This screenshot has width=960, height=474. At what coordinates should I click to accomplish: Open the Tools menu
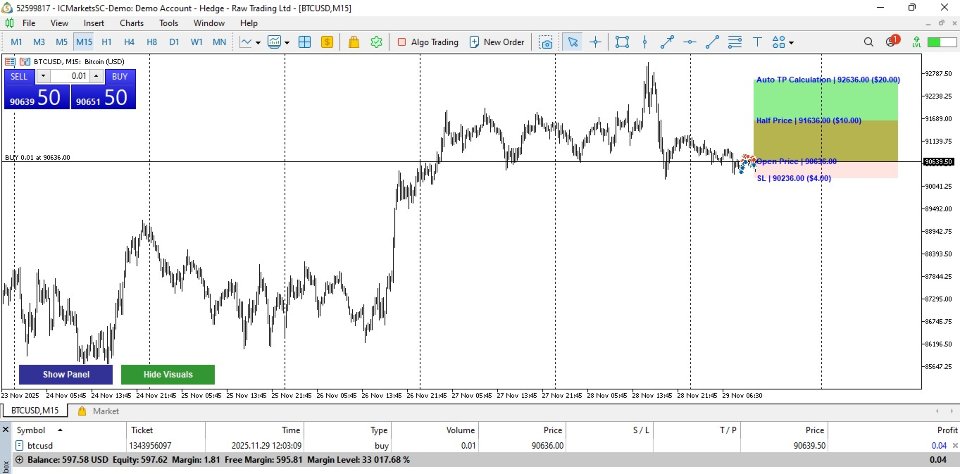point(169,23)
